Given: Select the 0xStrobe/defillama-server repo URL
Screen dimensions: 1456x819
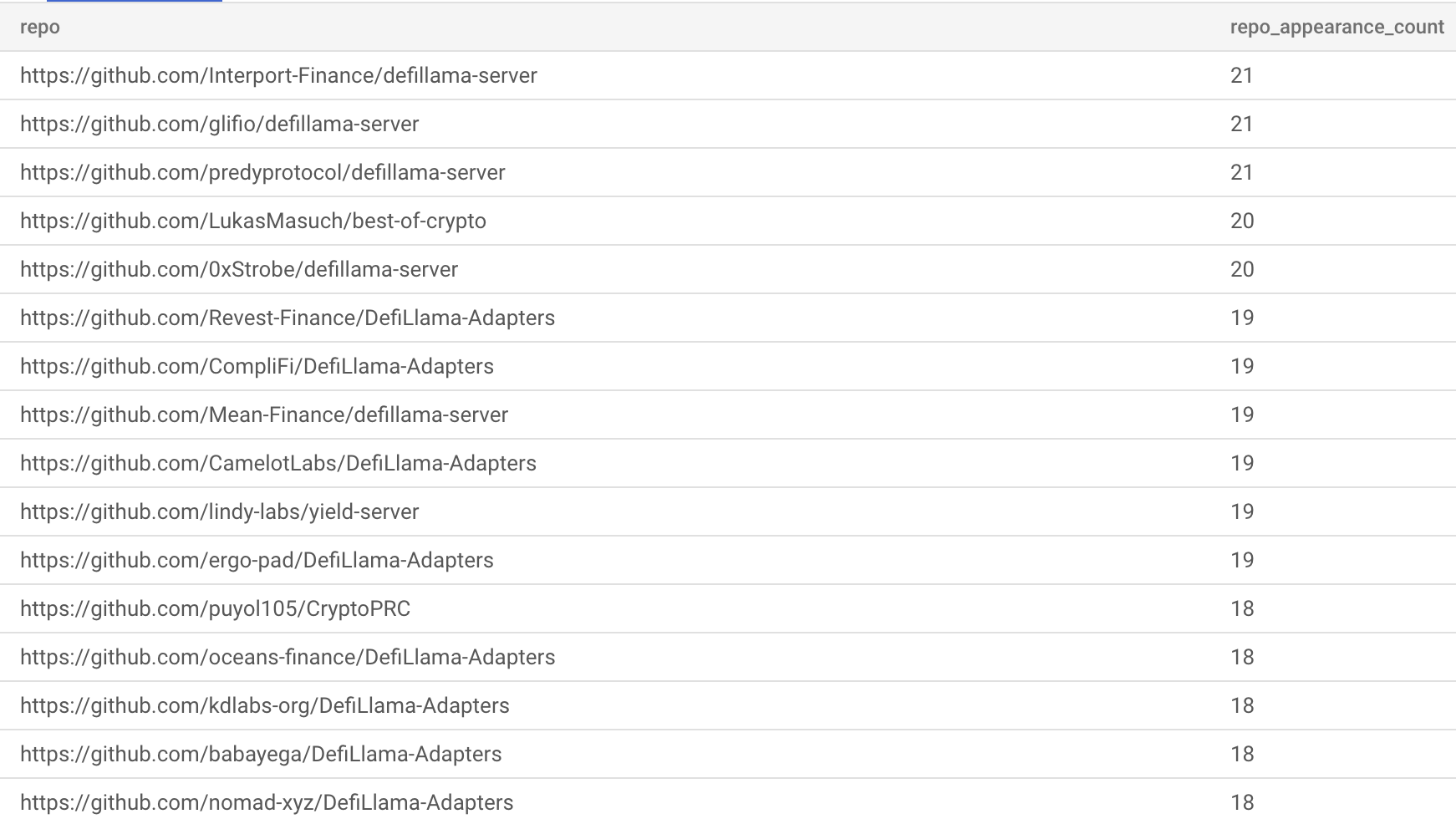Looking at the screenshot, I should pyautogui.click(x=239, y=270).
